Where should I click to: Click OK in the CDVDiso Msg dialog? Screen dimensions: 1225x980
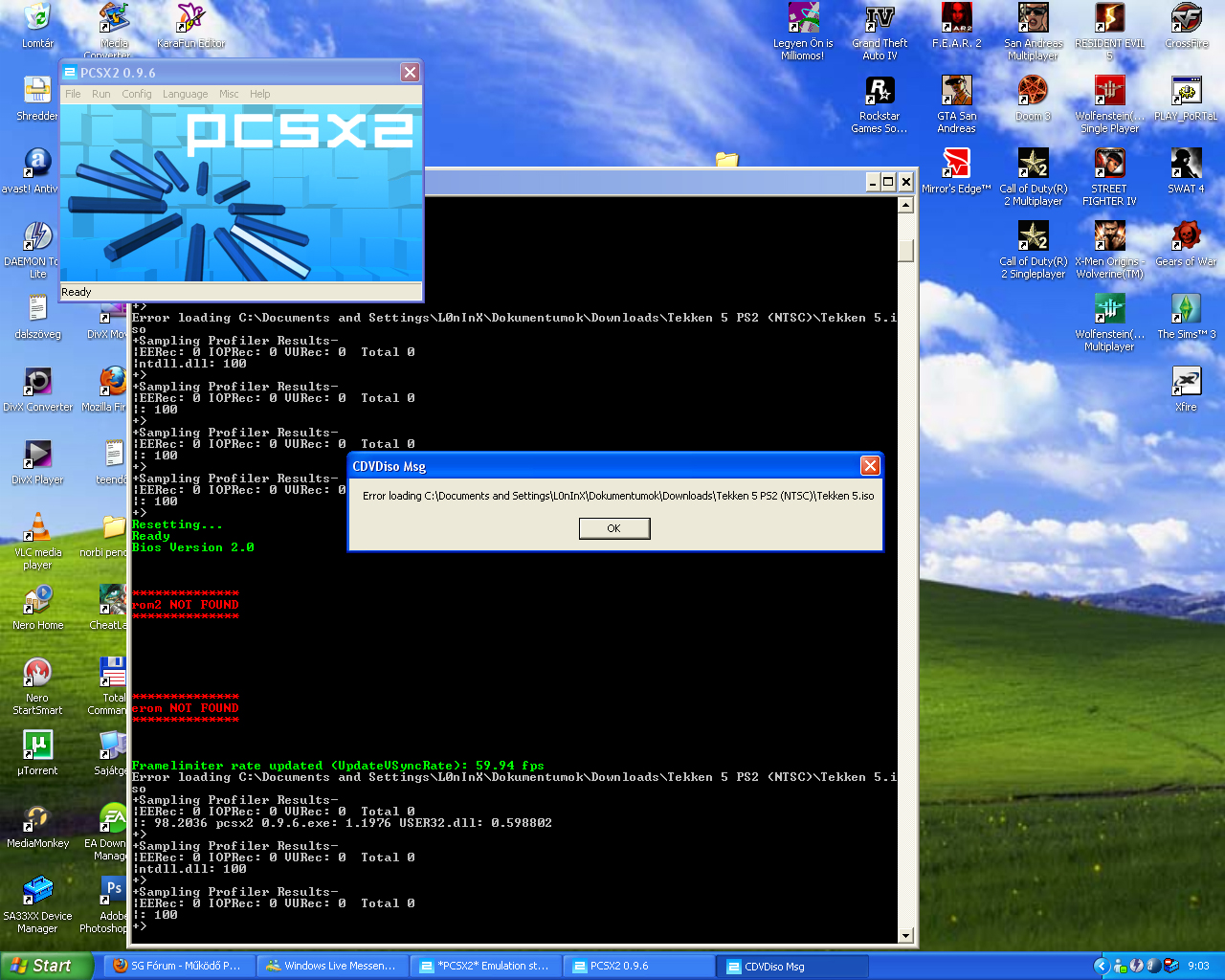(x=614, y=528)
